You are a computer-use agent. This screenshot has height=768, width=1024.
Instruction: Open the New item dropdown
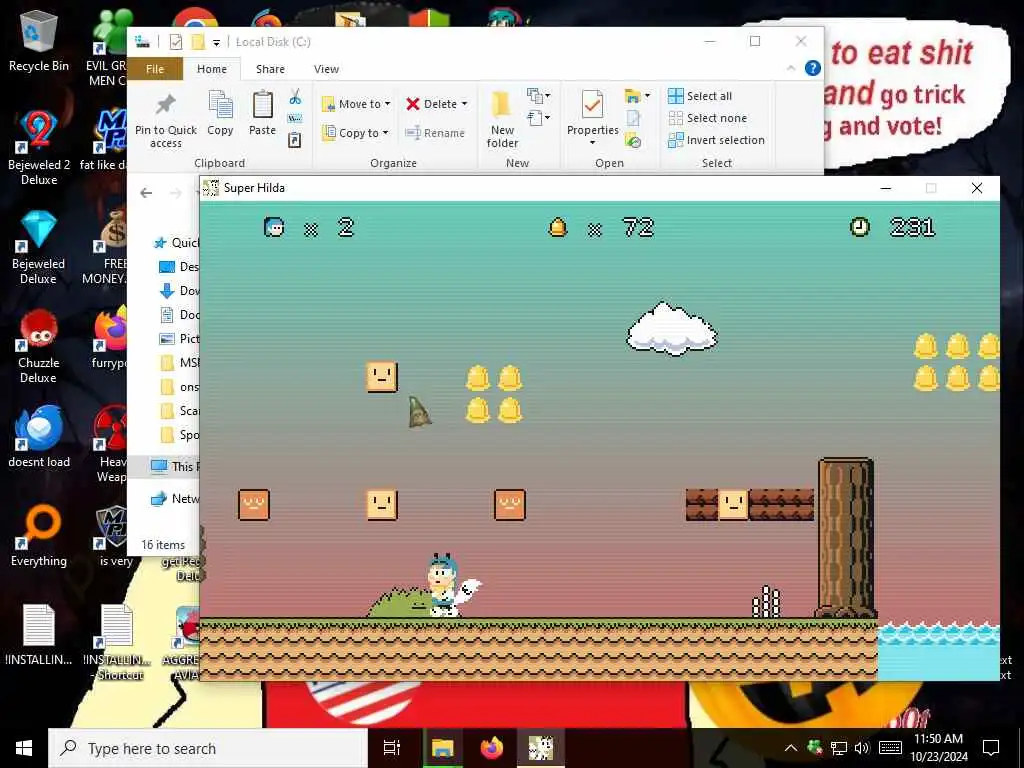(x=538, y=96)
